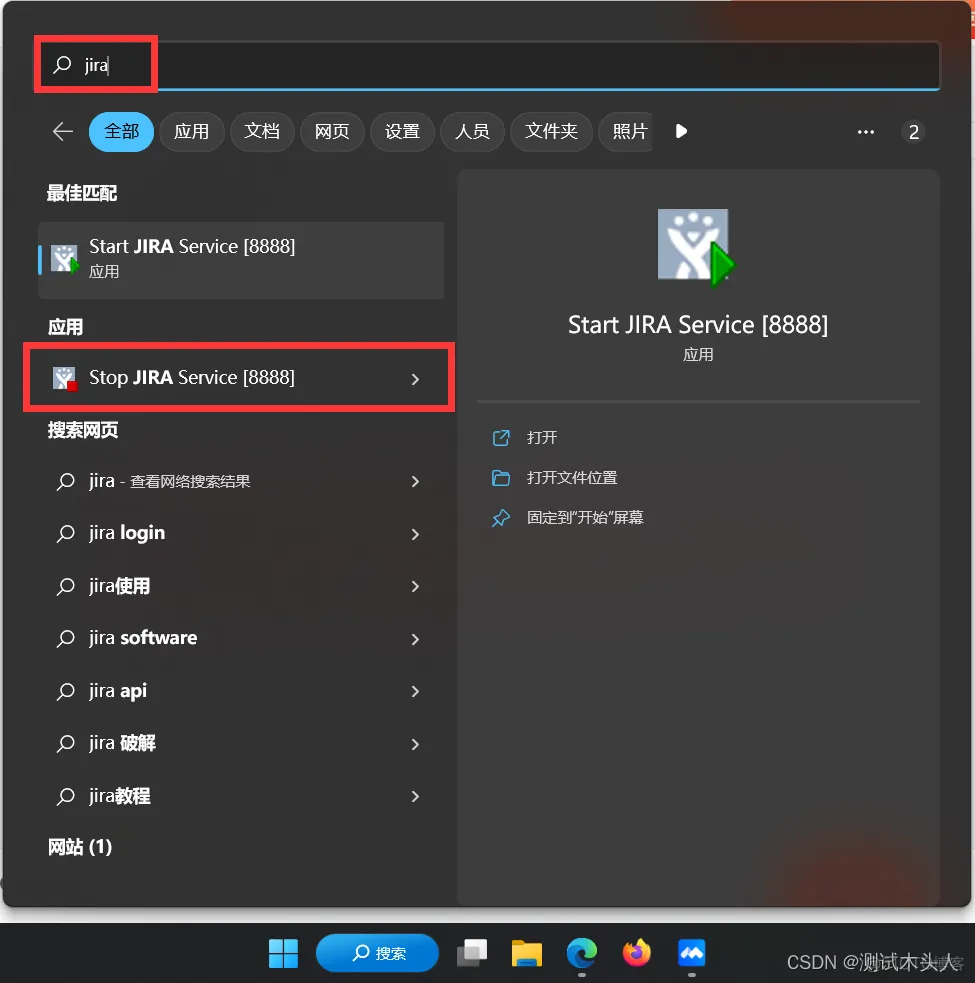Click search icon beside jira software
975x983 pixels.
65,638
